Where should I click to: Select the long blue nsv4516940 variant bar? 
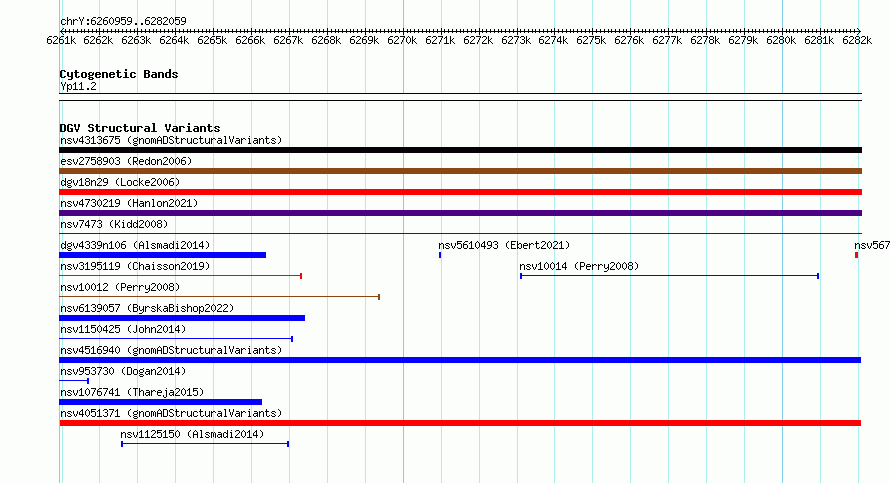pyautogui.click(x=460, y=360)
